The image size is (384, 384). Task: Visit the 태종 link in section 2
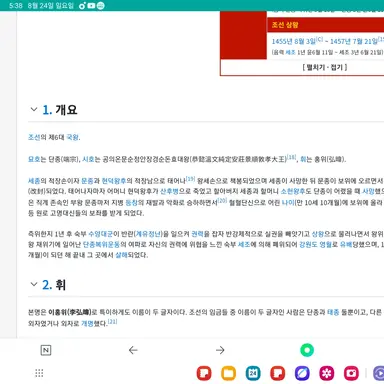[333, 312]
